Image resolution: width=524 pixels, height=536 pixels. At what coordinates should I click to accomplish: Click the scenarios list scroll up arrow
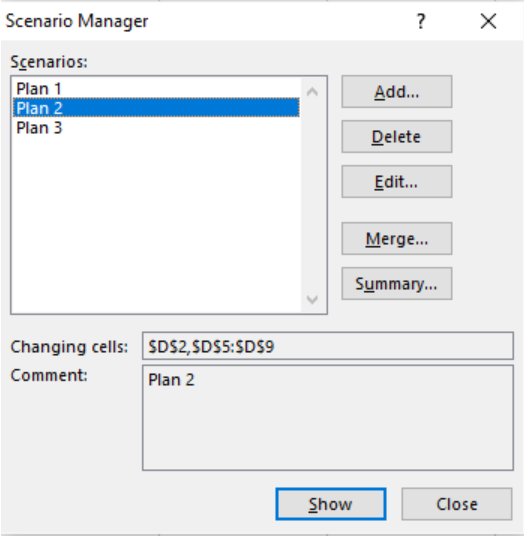coord(312,92)
